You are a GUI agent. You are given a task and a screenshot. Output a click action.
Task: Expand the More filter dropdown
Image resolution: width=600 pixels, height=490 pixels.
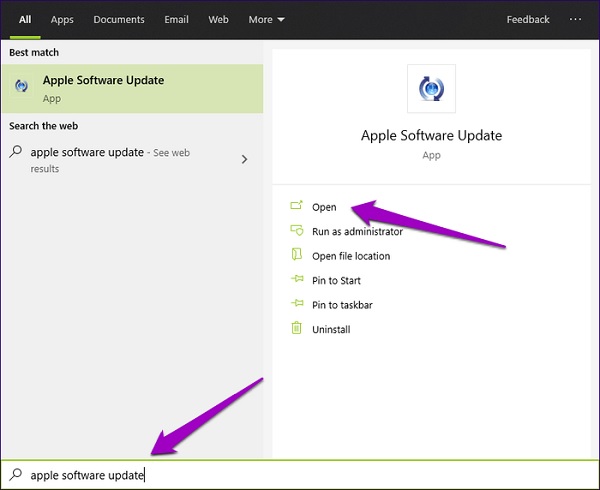pyautogui.click(x=267, y=19)
